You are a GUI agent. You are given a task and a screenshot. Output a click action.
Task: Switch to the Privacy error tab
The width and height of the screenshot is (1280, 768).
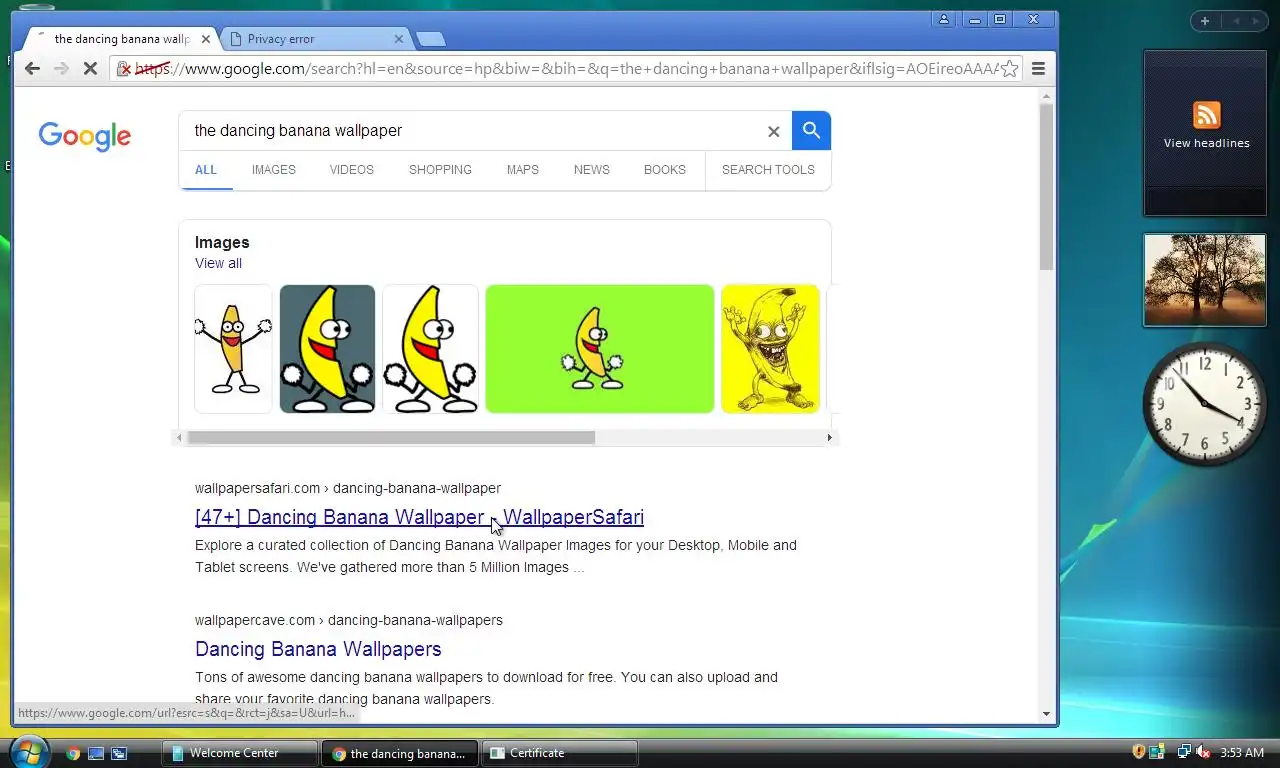[315, 39]
